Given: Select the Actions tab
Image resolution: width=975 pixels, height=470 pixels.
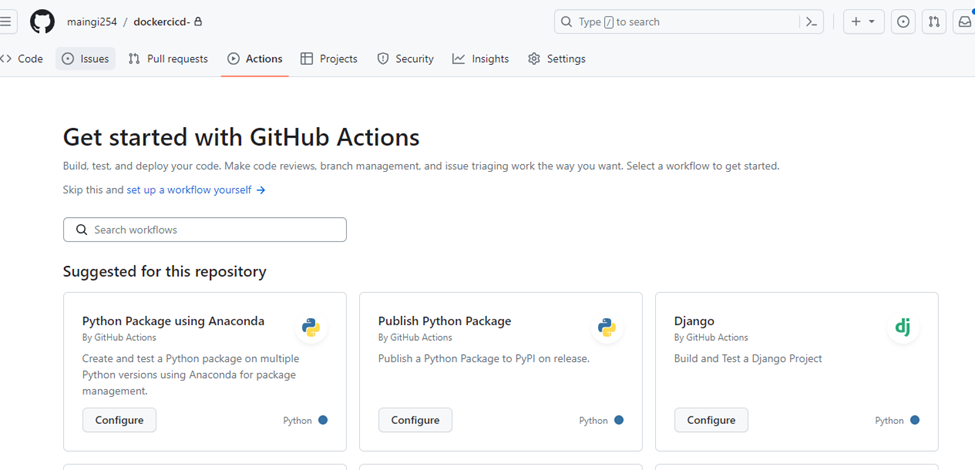Looking at the screenshot, I should pos(255,59).
